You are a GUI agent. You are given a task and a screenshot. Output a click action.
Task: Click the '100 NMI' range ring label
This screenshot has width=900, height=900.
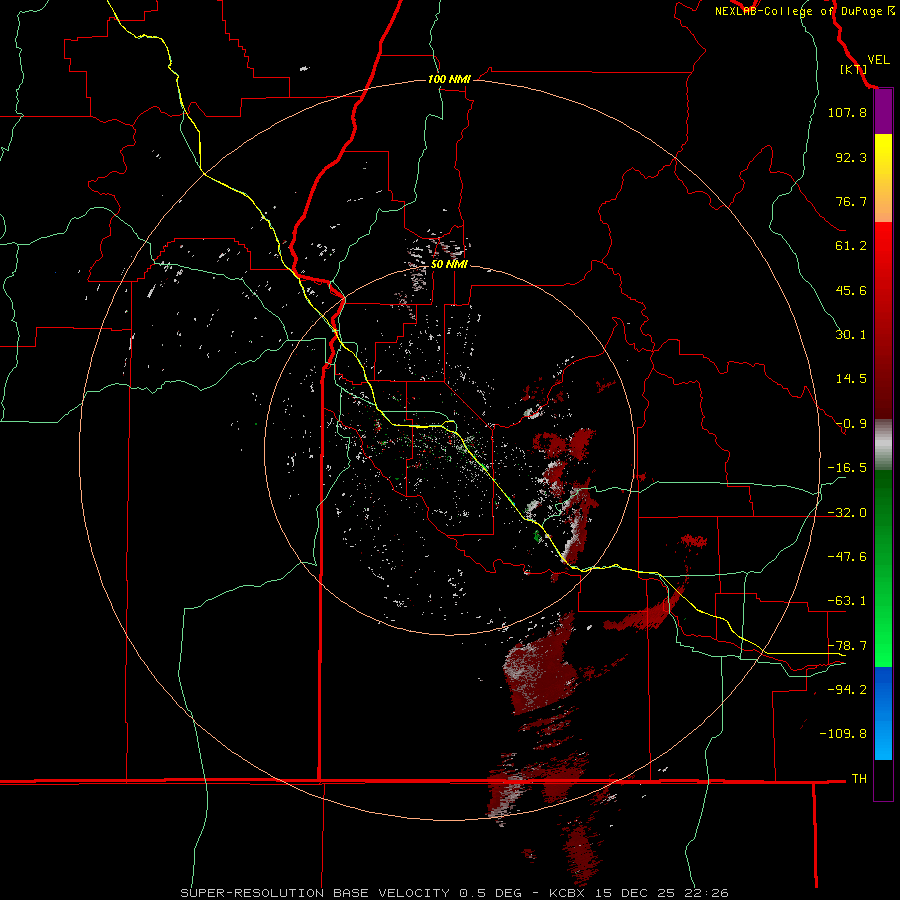pyautogui.click(x=449, y=79)
